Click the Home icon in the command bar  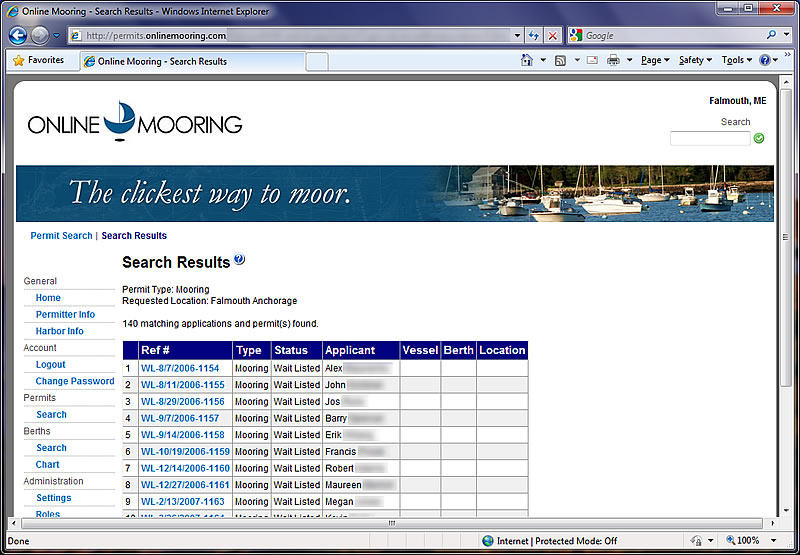pos(527,61)
